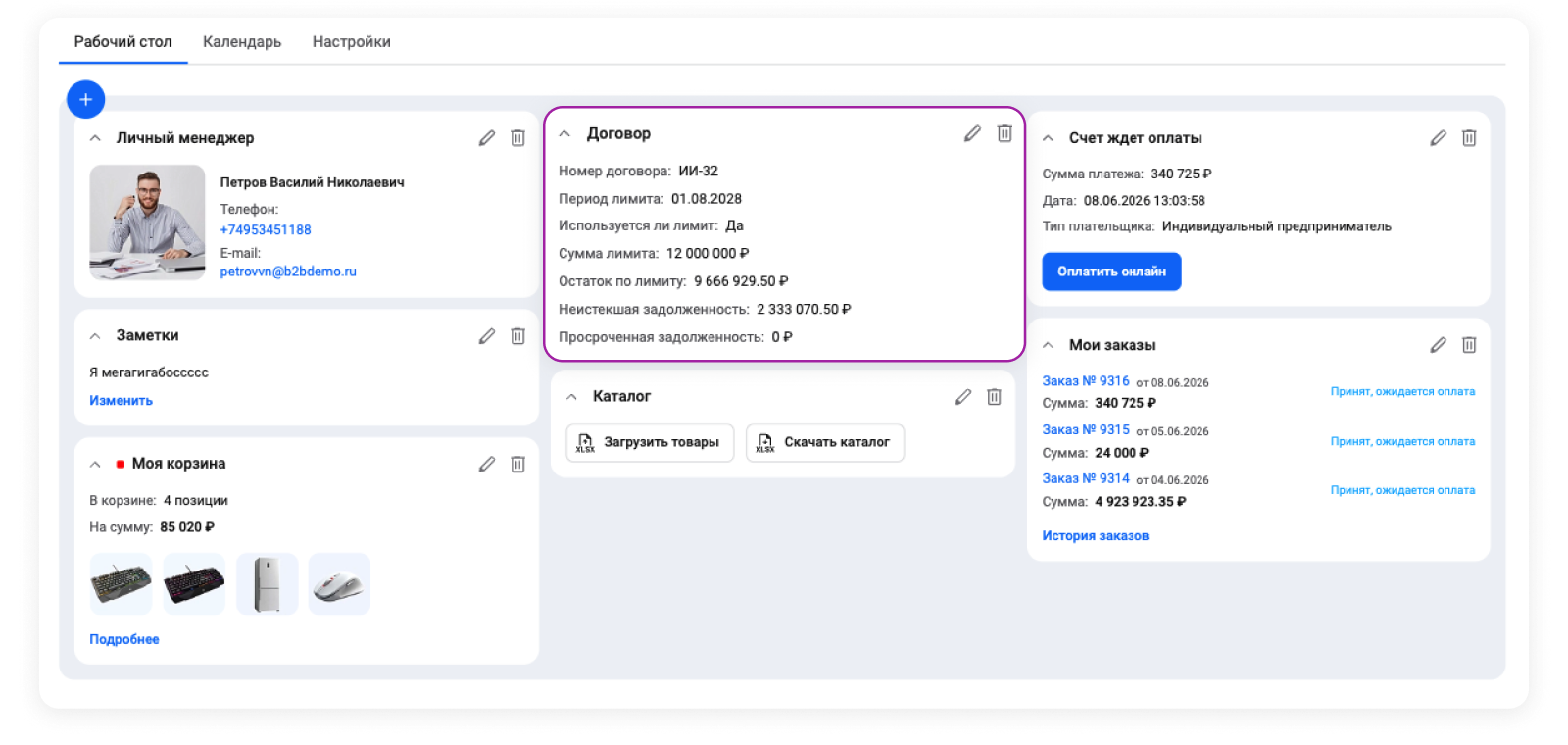This screenshot has height=745, width=1568.
Task: Click unexpired debt 2 333 070.50 ₽
Action: click(x=804, y=310)
